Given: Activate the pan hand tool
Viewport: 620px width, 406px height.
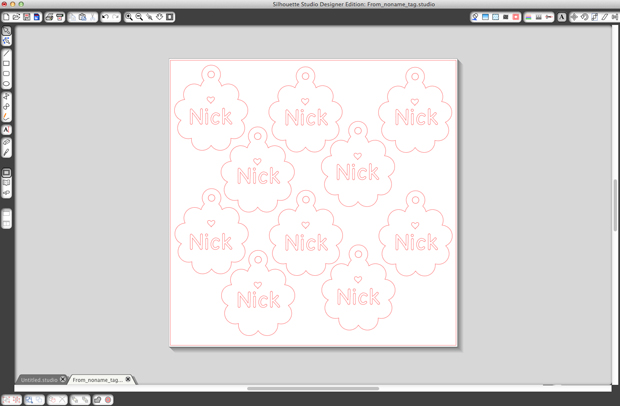Looking at the screenshot, I should pos(160,17).
